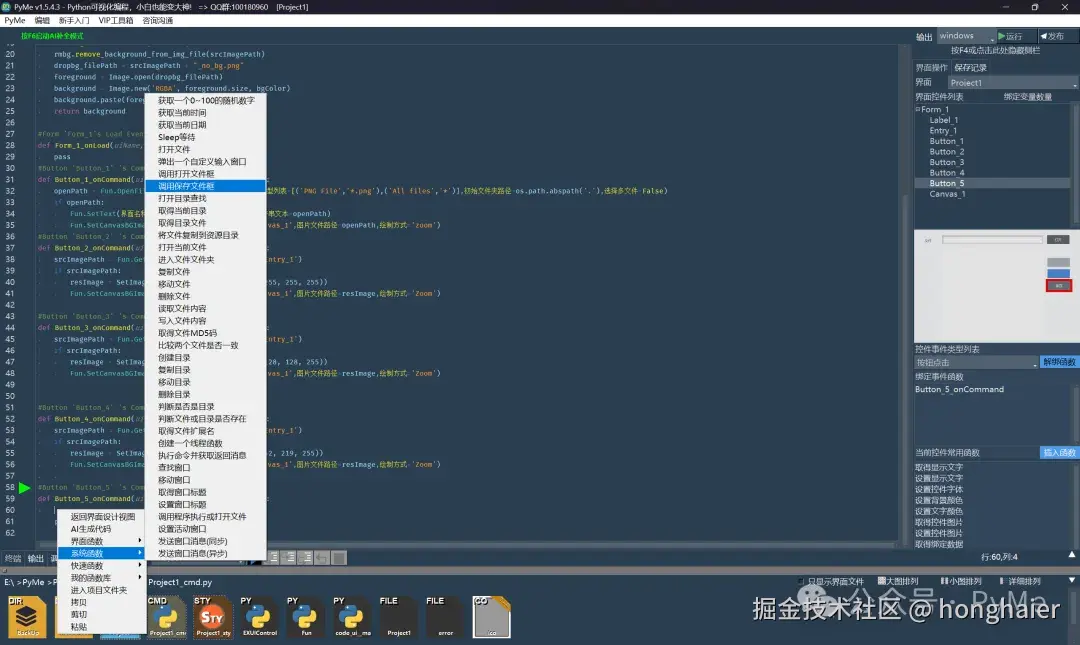
Task: Switch to the 保存记录 tab
Action: 970,68
